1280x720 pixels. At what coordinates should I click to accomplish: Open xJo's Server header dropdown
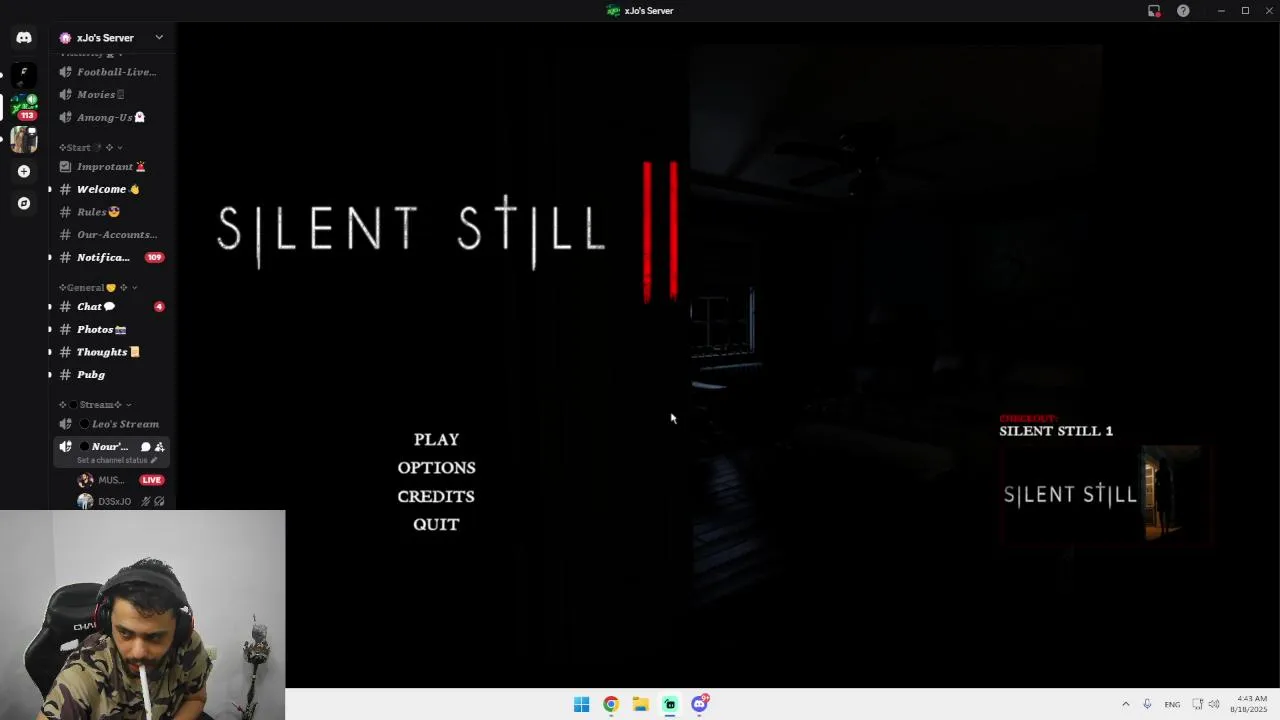coord(111,38)
